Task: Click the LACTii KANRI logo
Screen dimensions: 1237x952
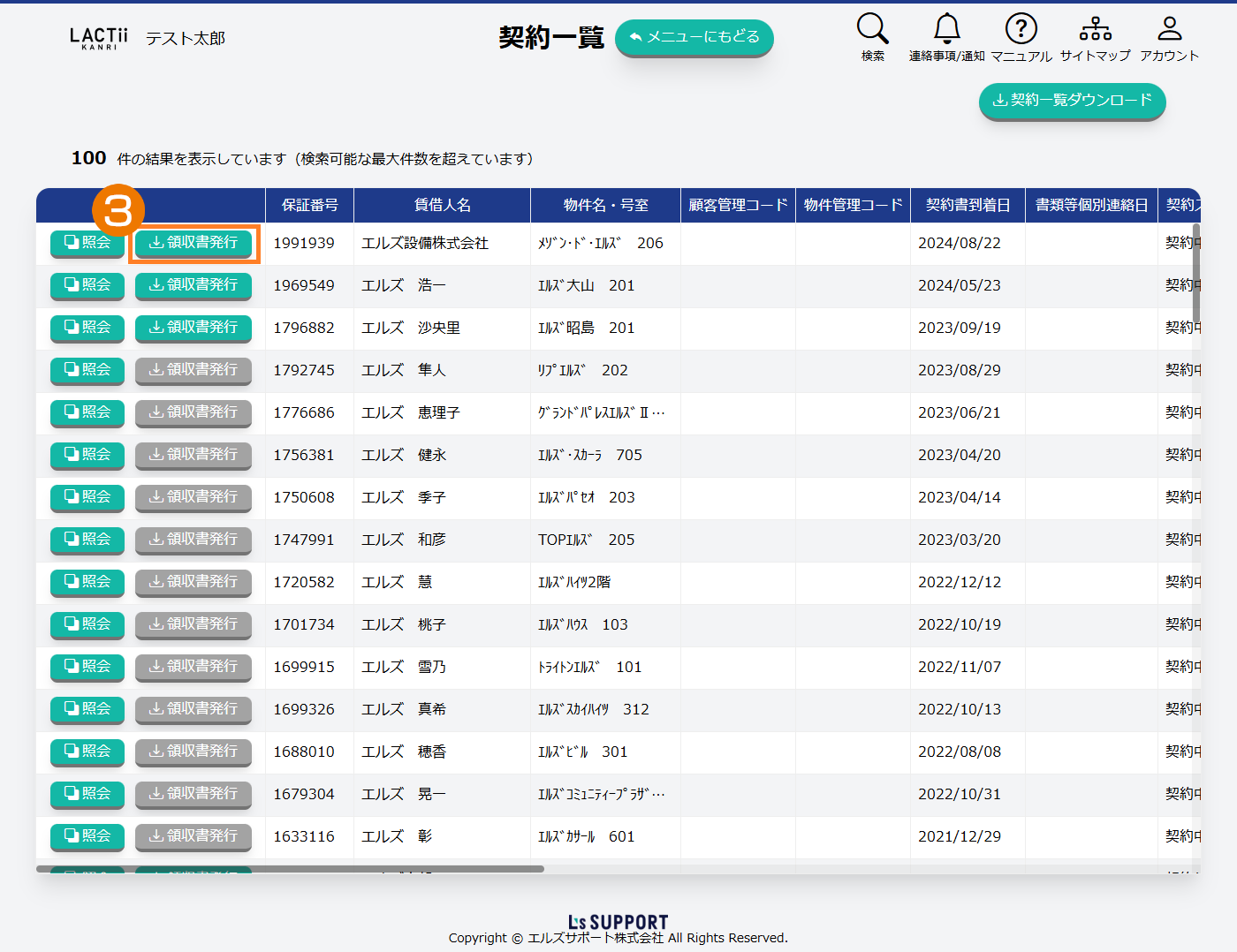Action: [99, 38]
